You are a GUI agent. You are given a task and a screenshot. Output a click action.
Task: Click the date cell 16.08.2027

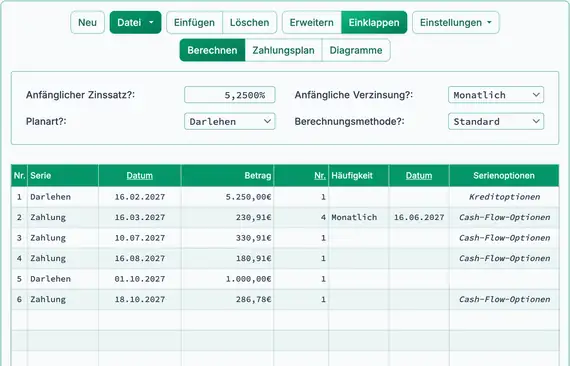tap(140, 258)
